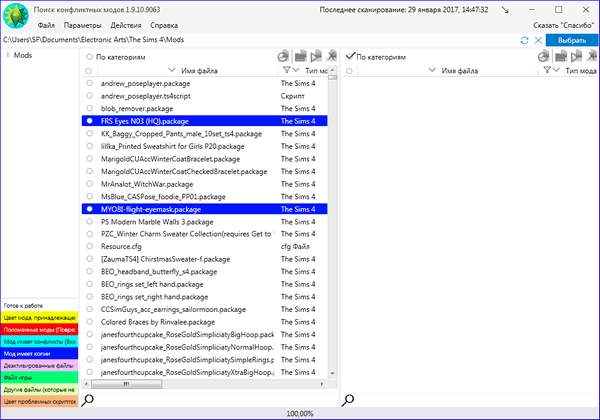Click the red "Поломанные моды" color legend
This screenshot has height=420, width=600.
pyautogui.click(x=39, y=328)
